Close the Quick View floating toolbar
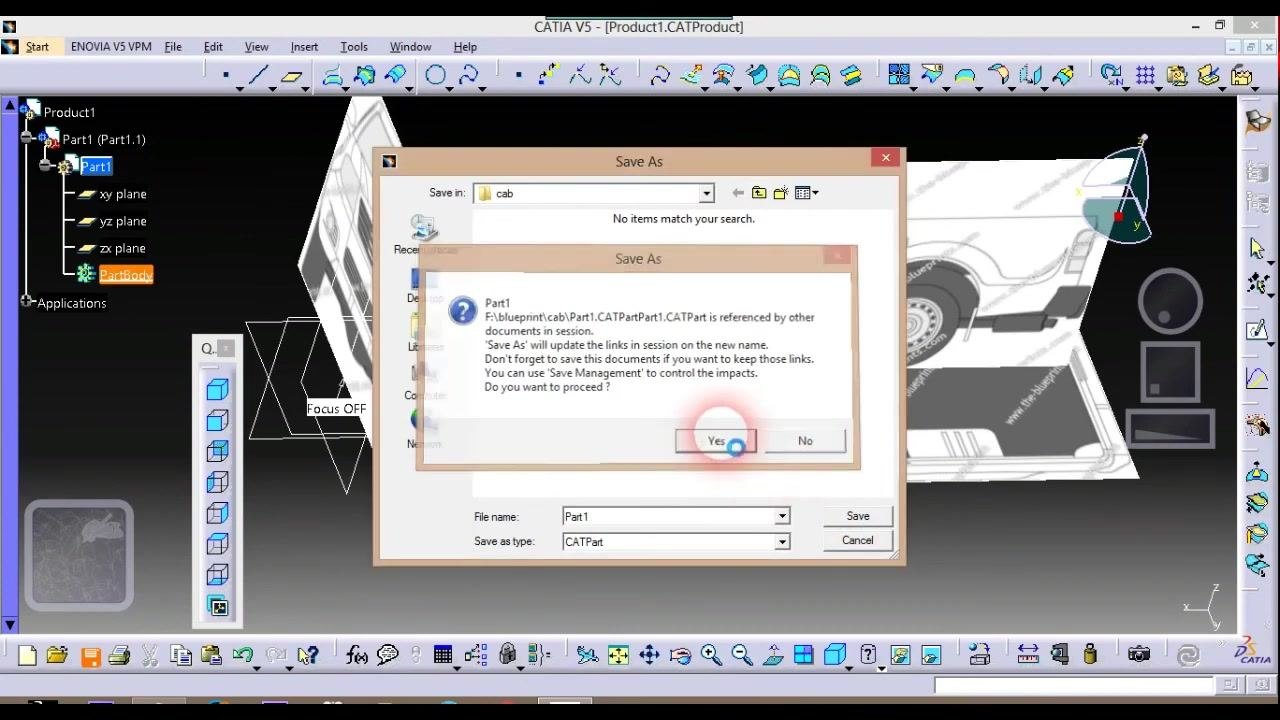This screenshot has height=720, width=1280. (x=226, y=348)
